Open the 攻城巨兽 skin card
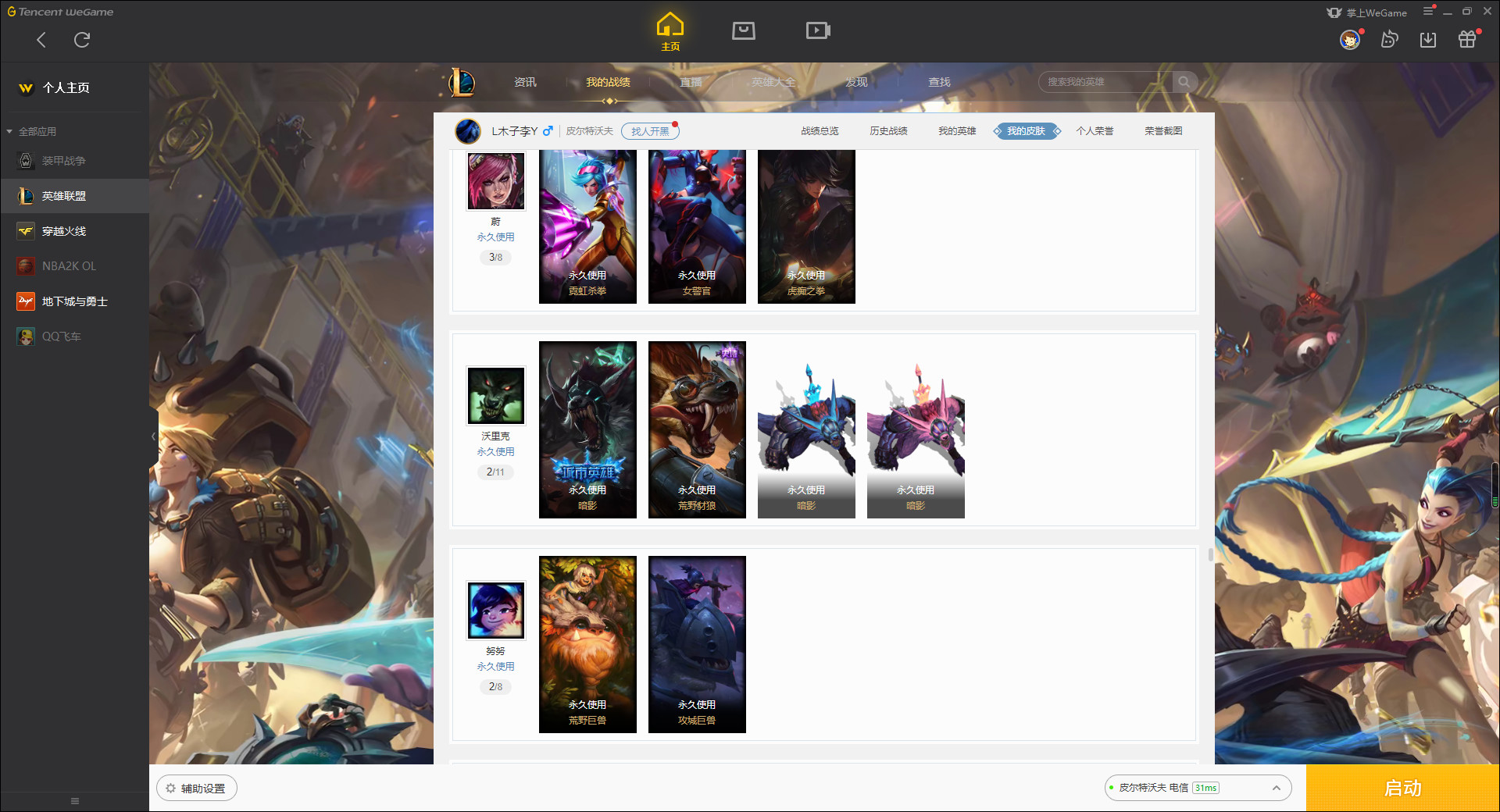1500x812 pixels. point(697,644)
